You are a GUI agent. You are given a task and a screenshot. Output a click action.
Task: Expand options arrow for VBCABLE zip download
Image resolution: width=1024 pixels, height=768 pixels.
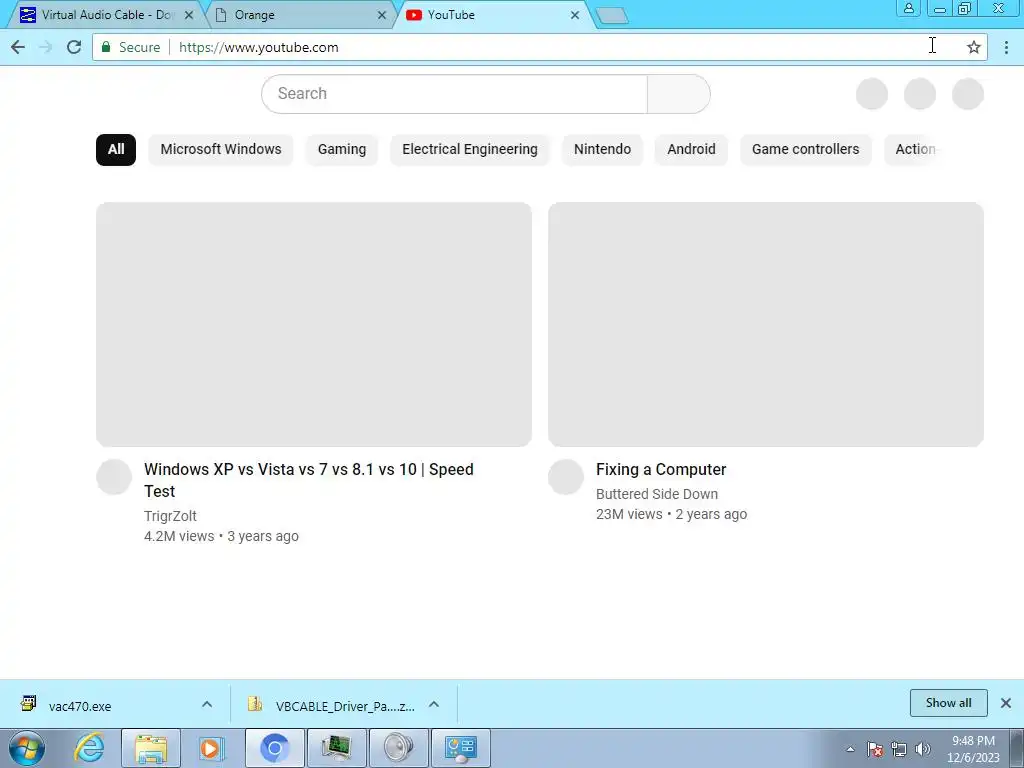(434, 704)
